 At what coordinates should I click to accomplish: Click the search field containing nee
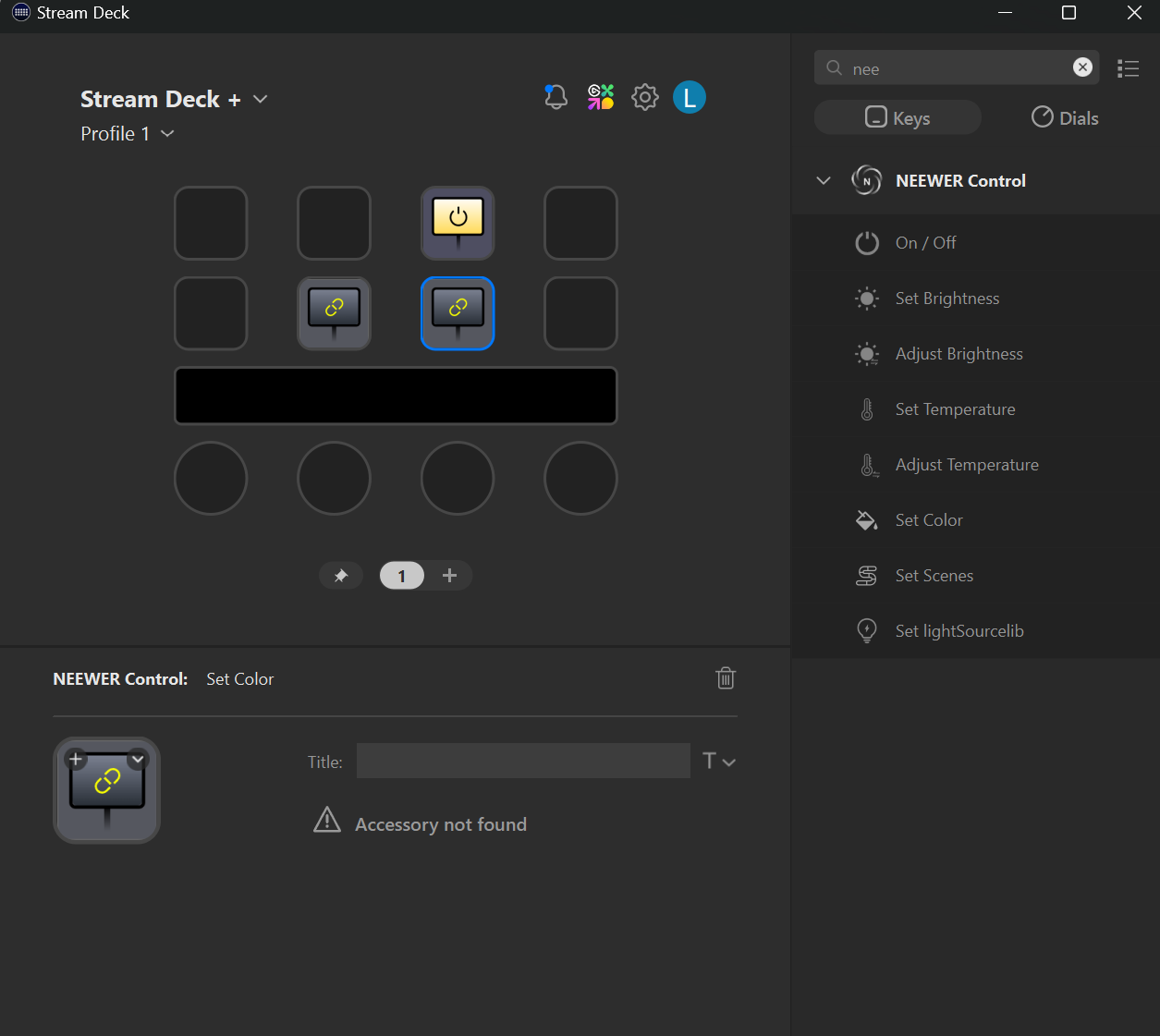pyautogui.click(x=957, y=67)
